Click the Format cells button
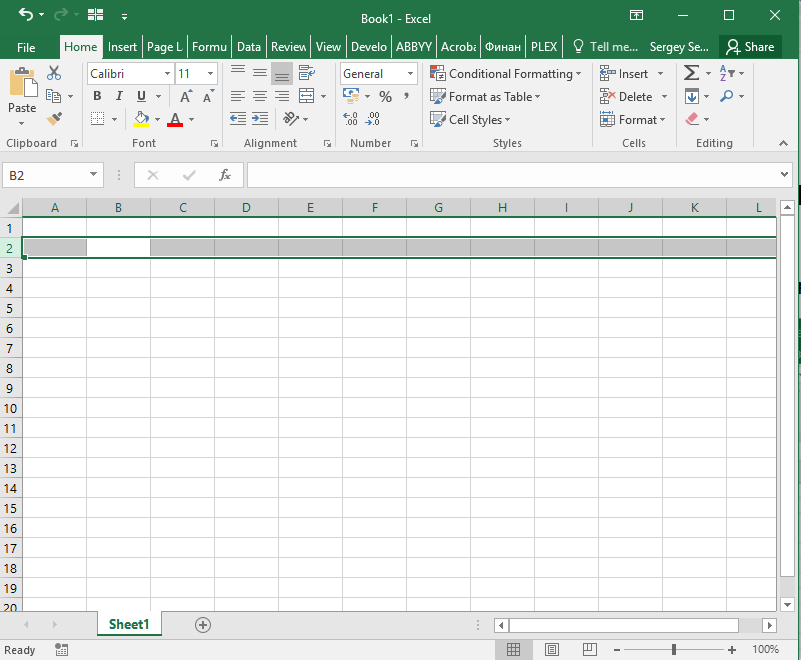This screenshot has height=660, width=801. click(x=632, y=120)
